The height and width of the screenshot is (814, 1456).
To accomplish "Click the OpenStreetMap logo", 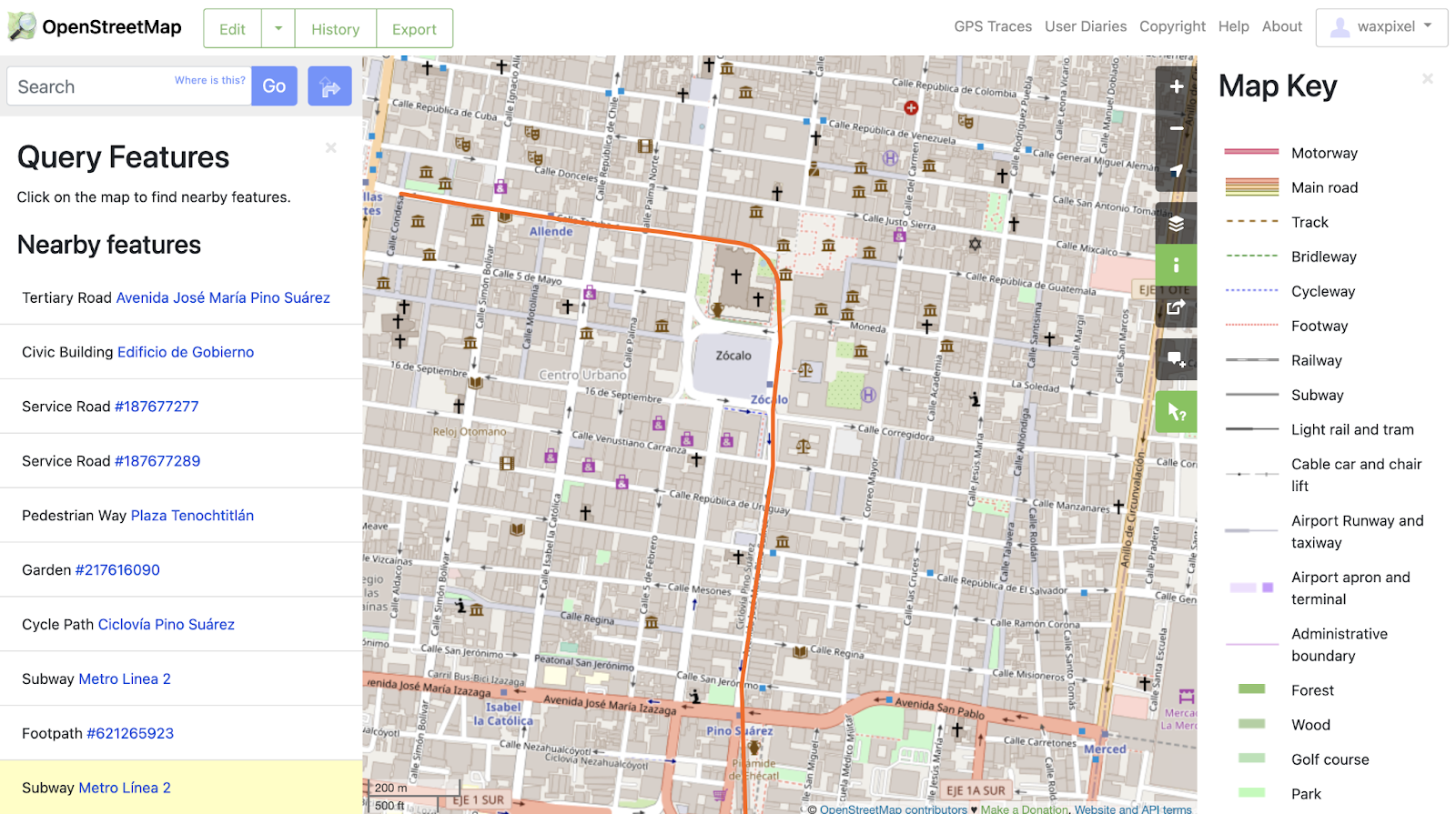I will tap(95, 27).
